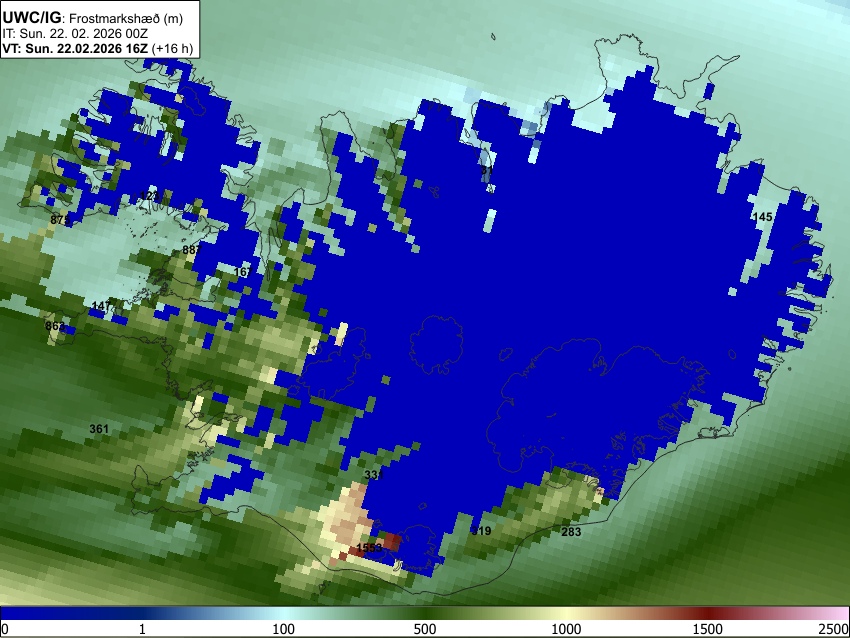Click the initial time line 'IT: Sun. 22. 02. 2026 00Z'

coord(75,34)
